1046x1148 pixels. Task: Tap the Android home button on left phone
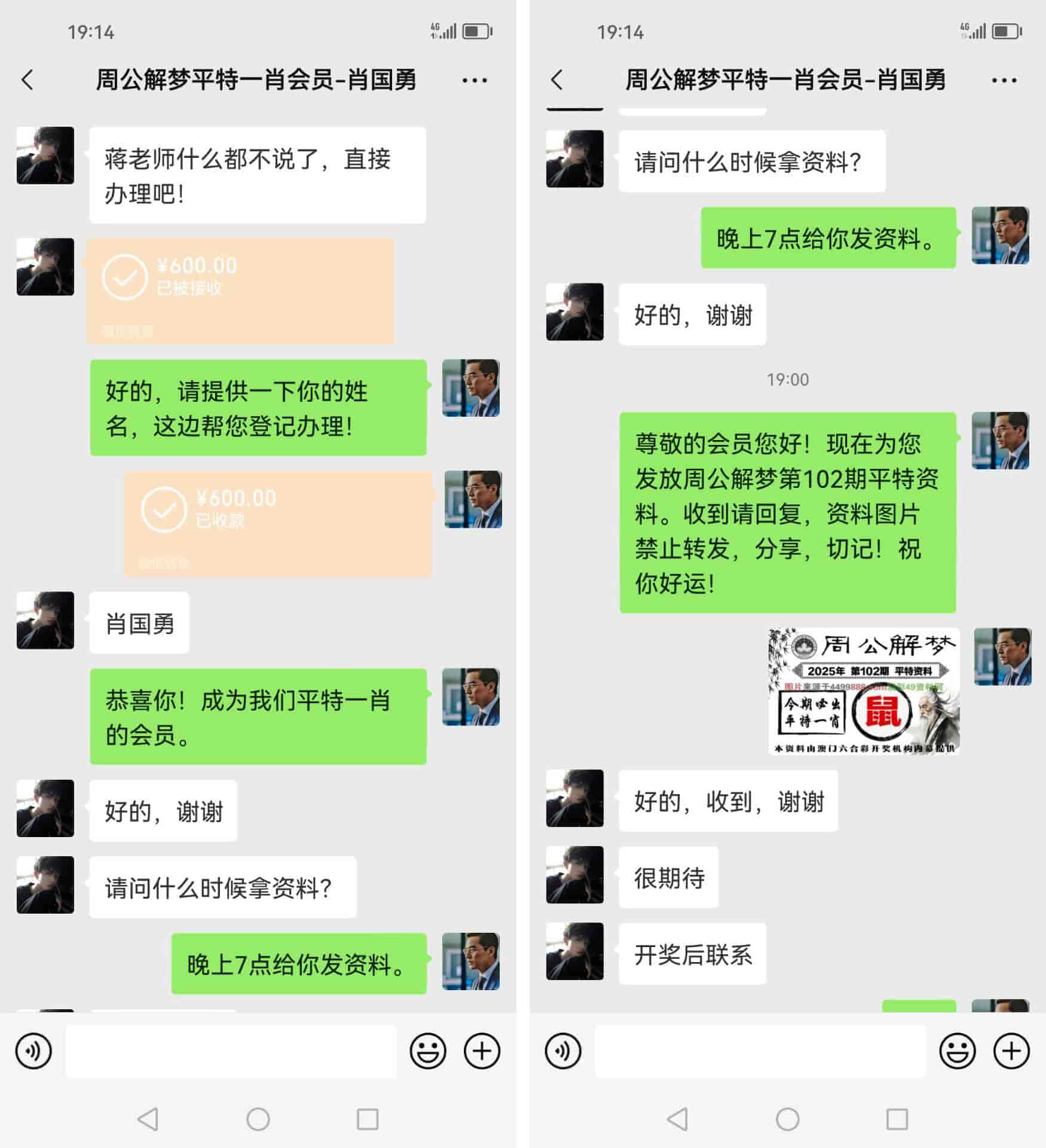(x=258, y=1119)
